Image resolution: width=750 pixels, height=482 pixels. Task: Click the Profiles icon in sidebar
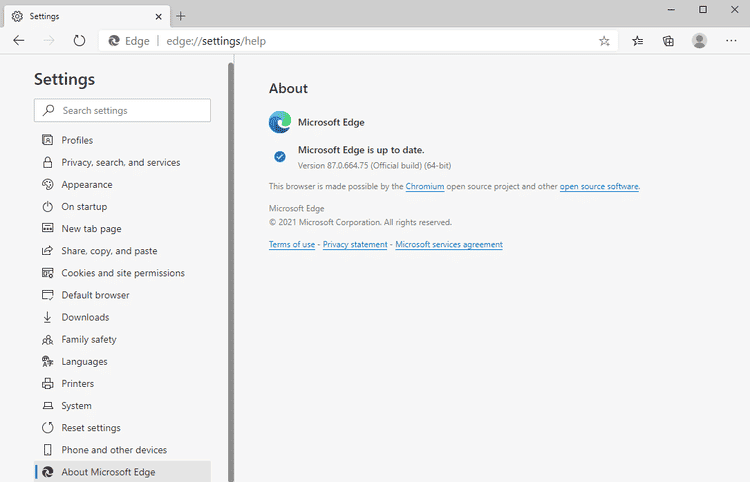pos(47,140)
